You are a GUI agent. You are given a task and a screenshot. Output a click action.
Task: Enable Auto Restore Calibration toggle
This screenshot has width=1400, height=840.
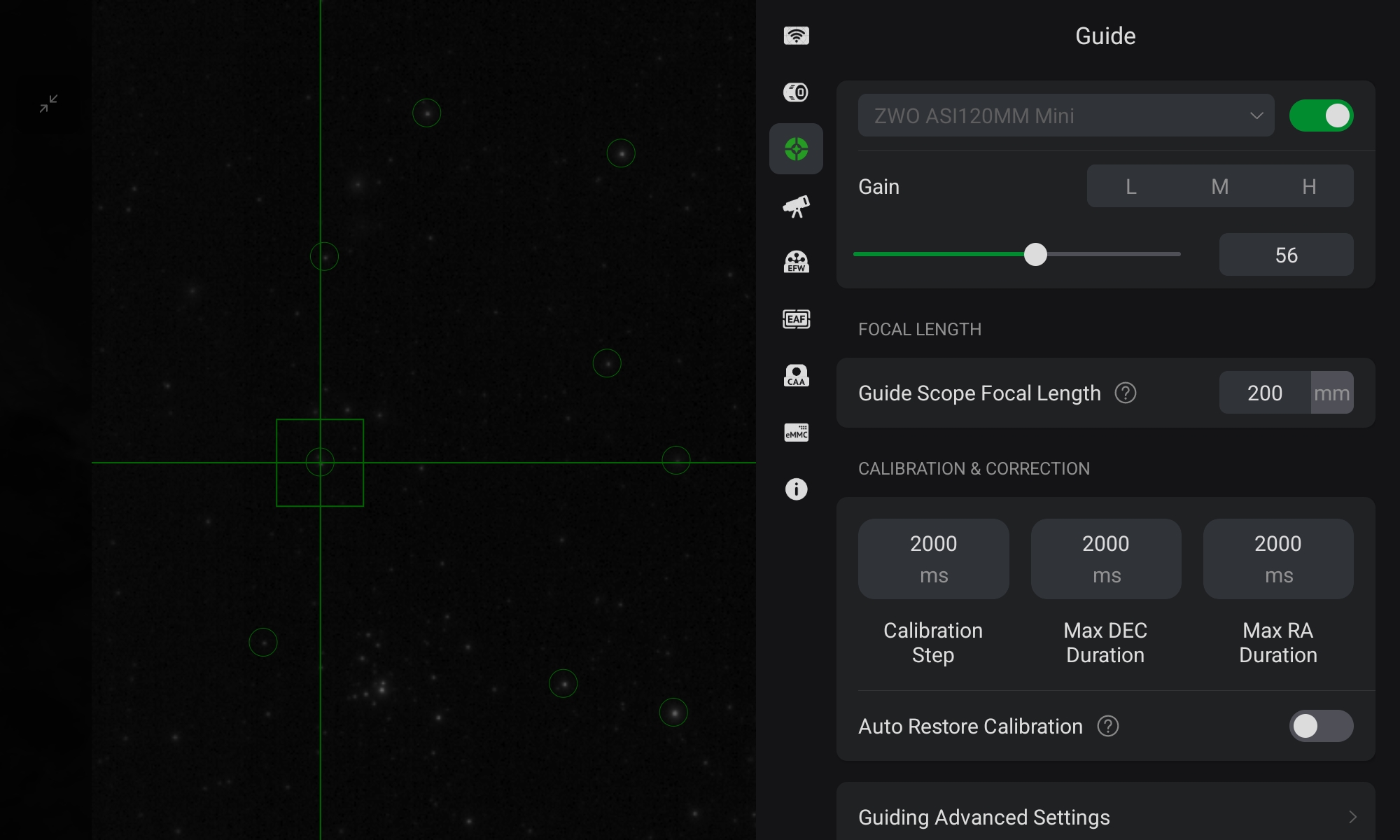[x=1321, y=726]
